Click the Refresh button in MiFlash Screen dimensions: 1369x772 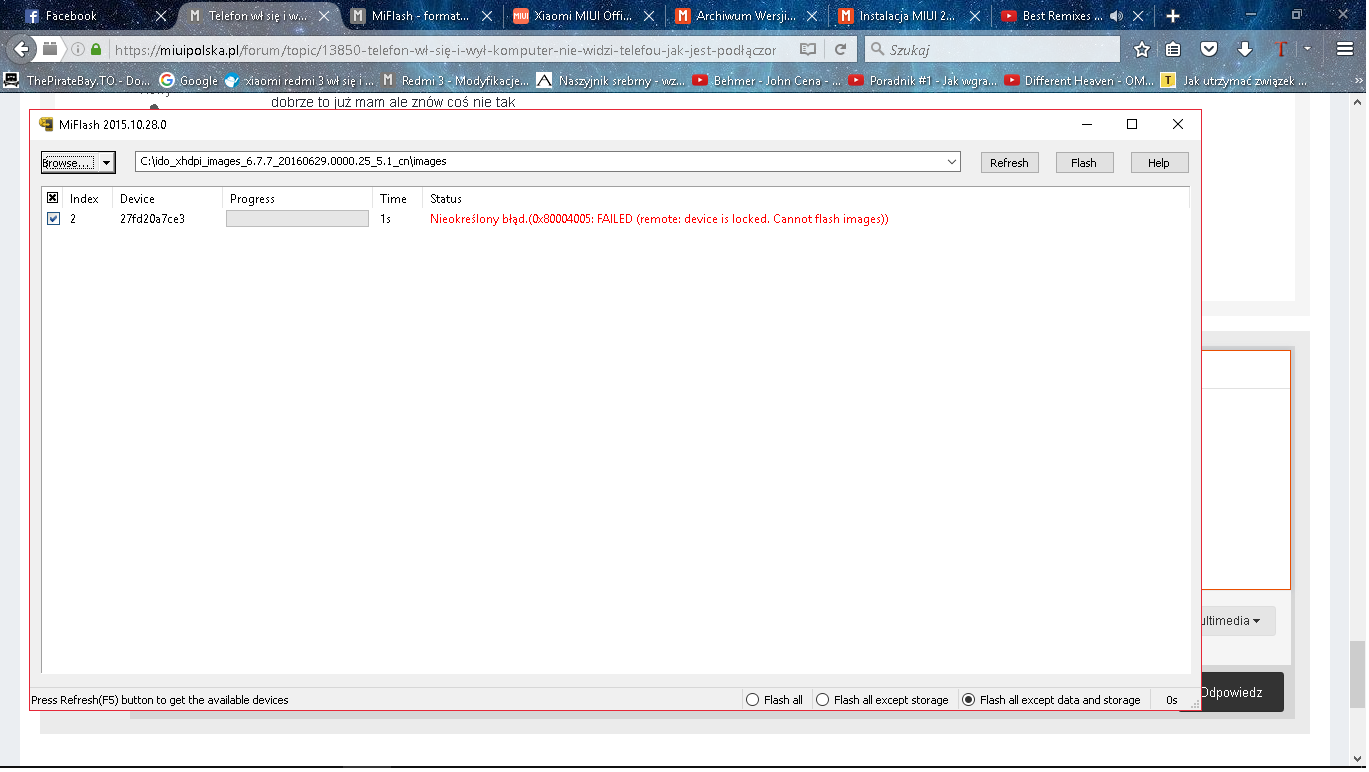point(1009,163)
